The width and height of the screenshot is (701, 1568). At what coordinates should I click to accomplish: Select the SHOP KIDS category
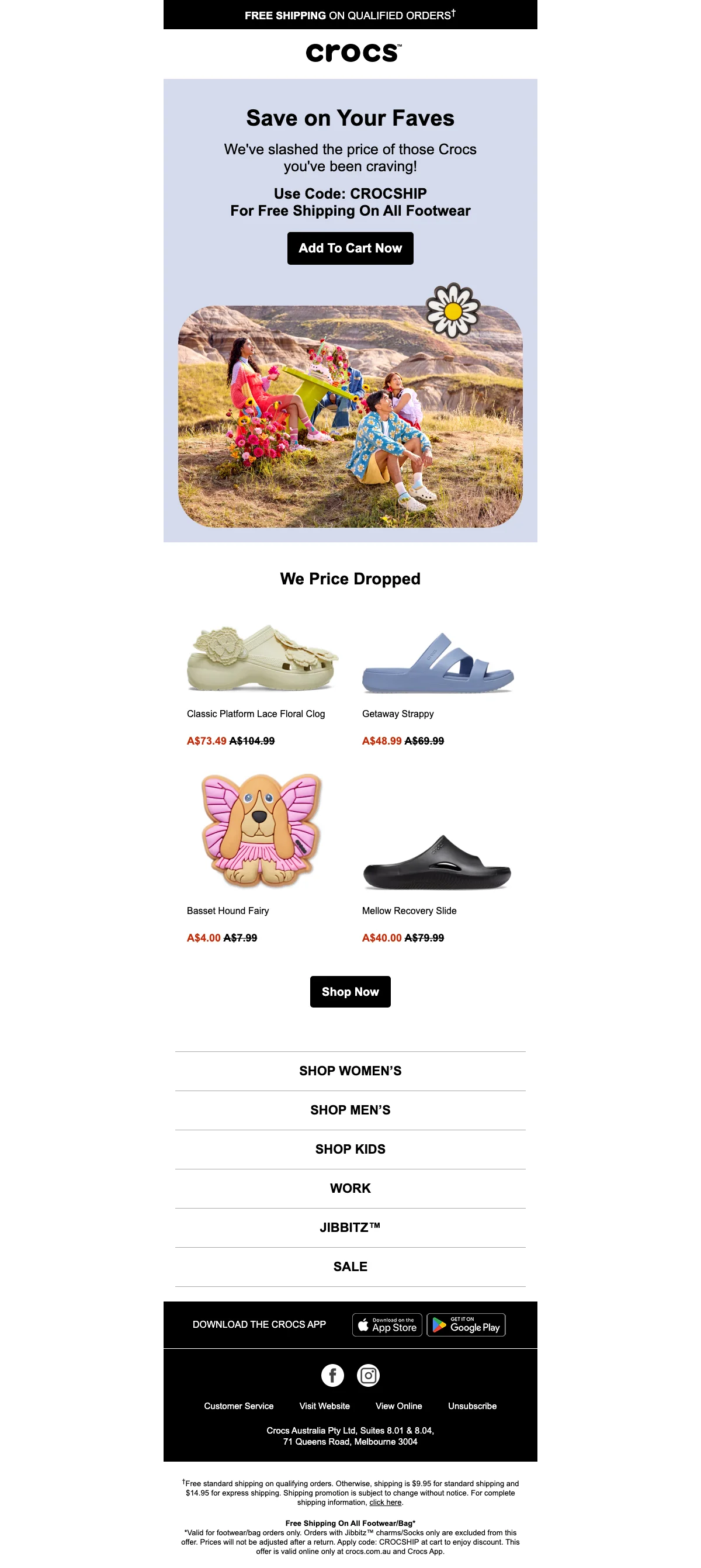tap(350, 1148)
